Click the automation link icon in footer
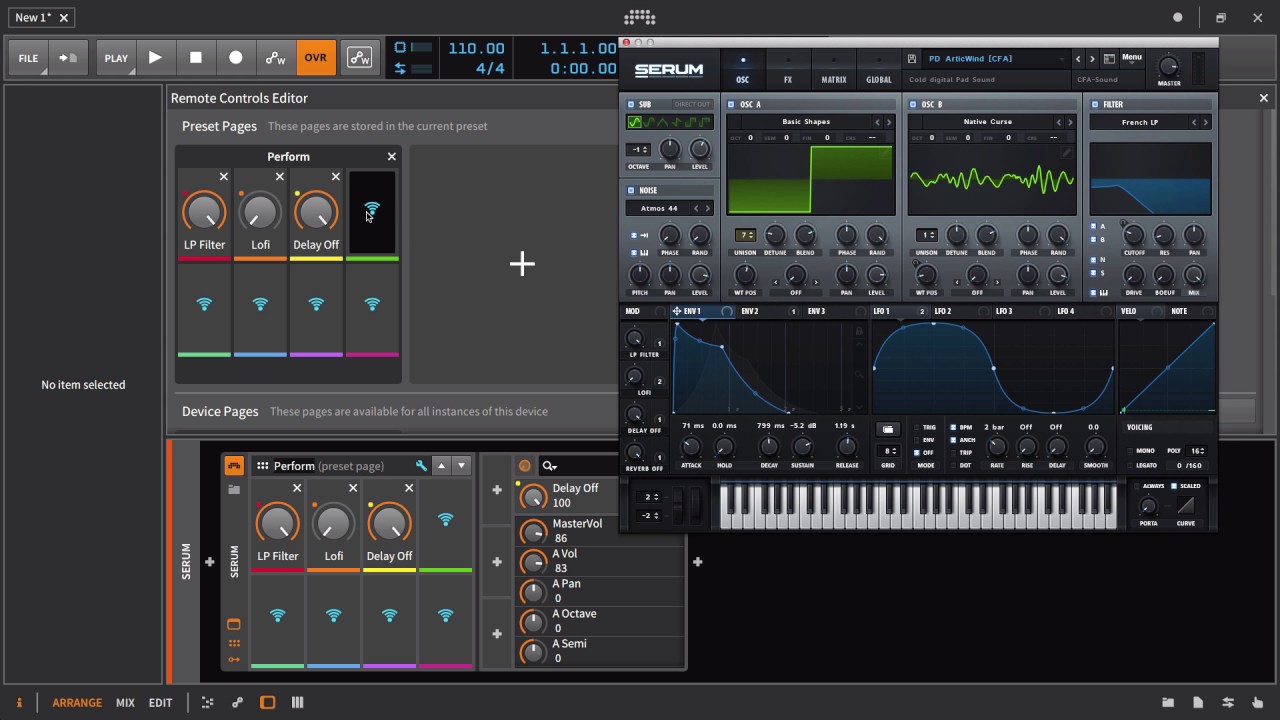Viewport: 1280px width, 720px height. click(237, 703)
